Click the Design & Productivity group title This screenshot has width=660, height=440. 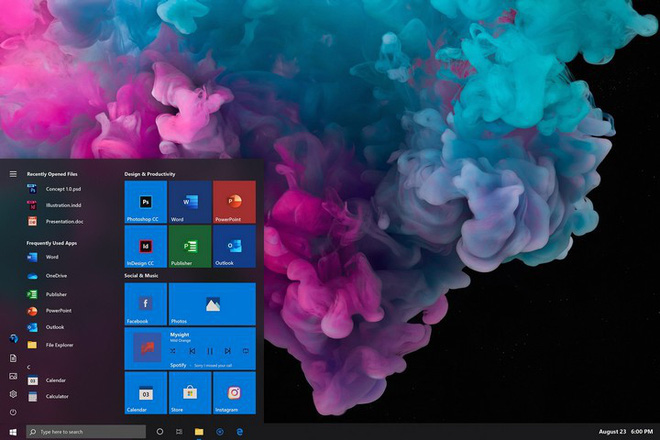coord(149,174)
